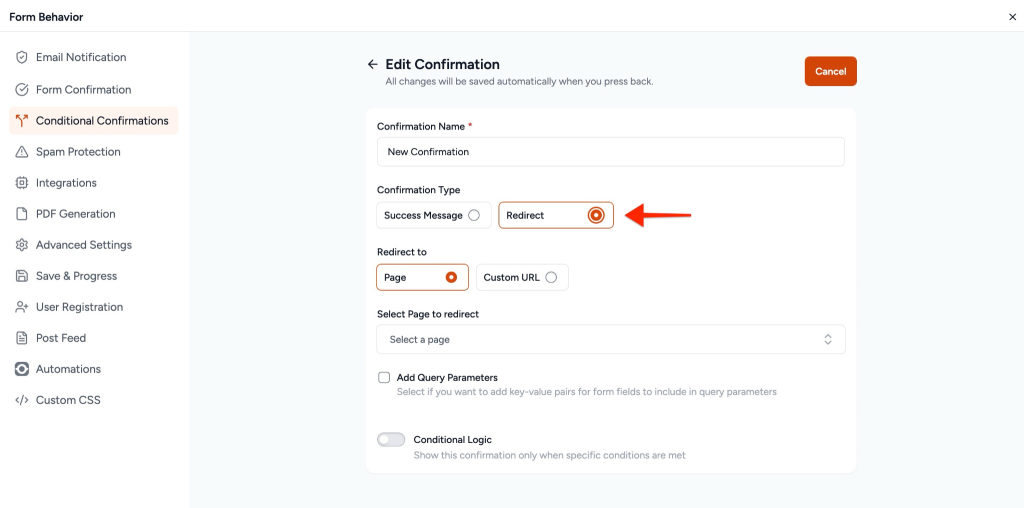Open the Automations settings
Viewport: 1024px width, 508px height.
(x=68, y=369)
